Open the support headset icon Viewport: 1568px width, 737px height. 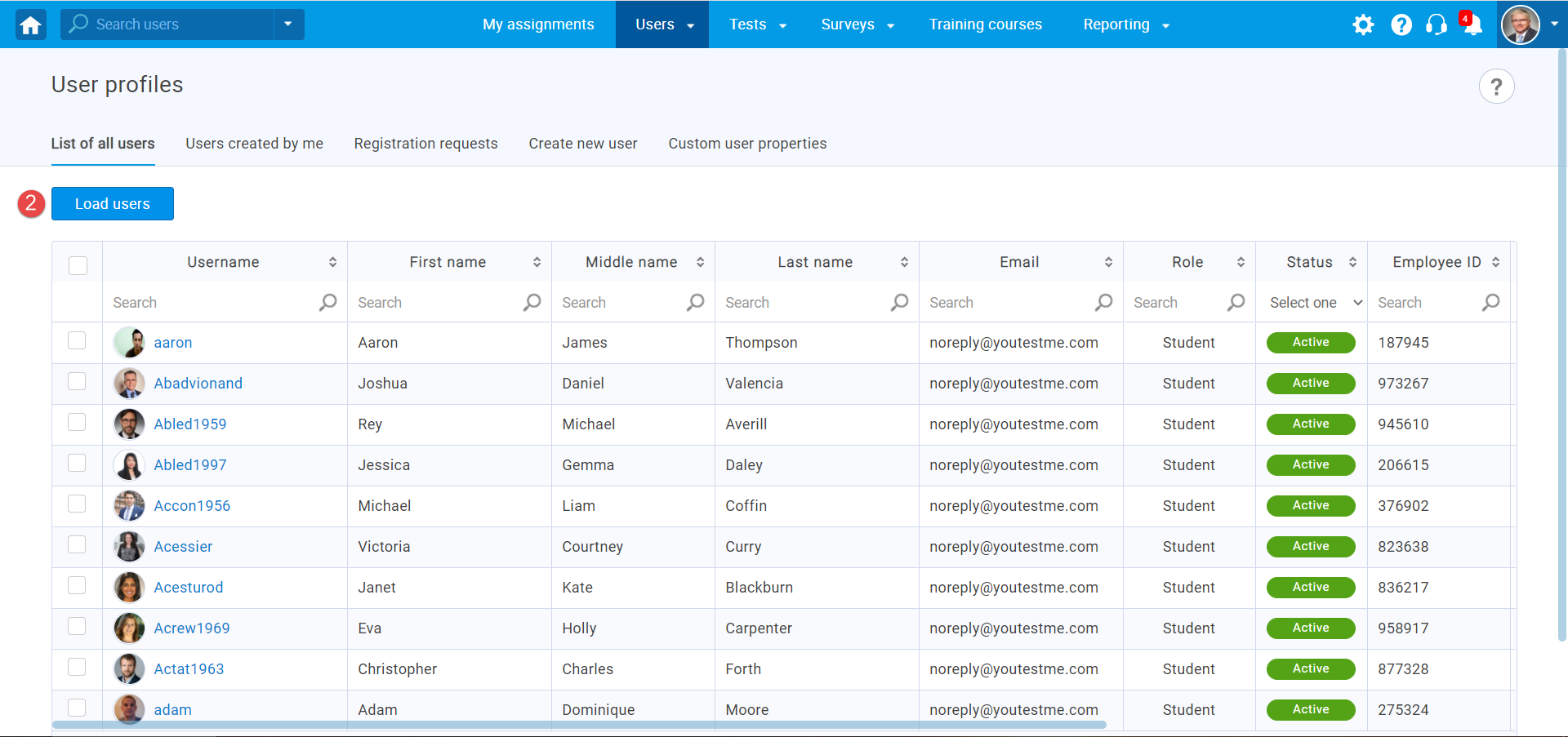(1436, 24)
